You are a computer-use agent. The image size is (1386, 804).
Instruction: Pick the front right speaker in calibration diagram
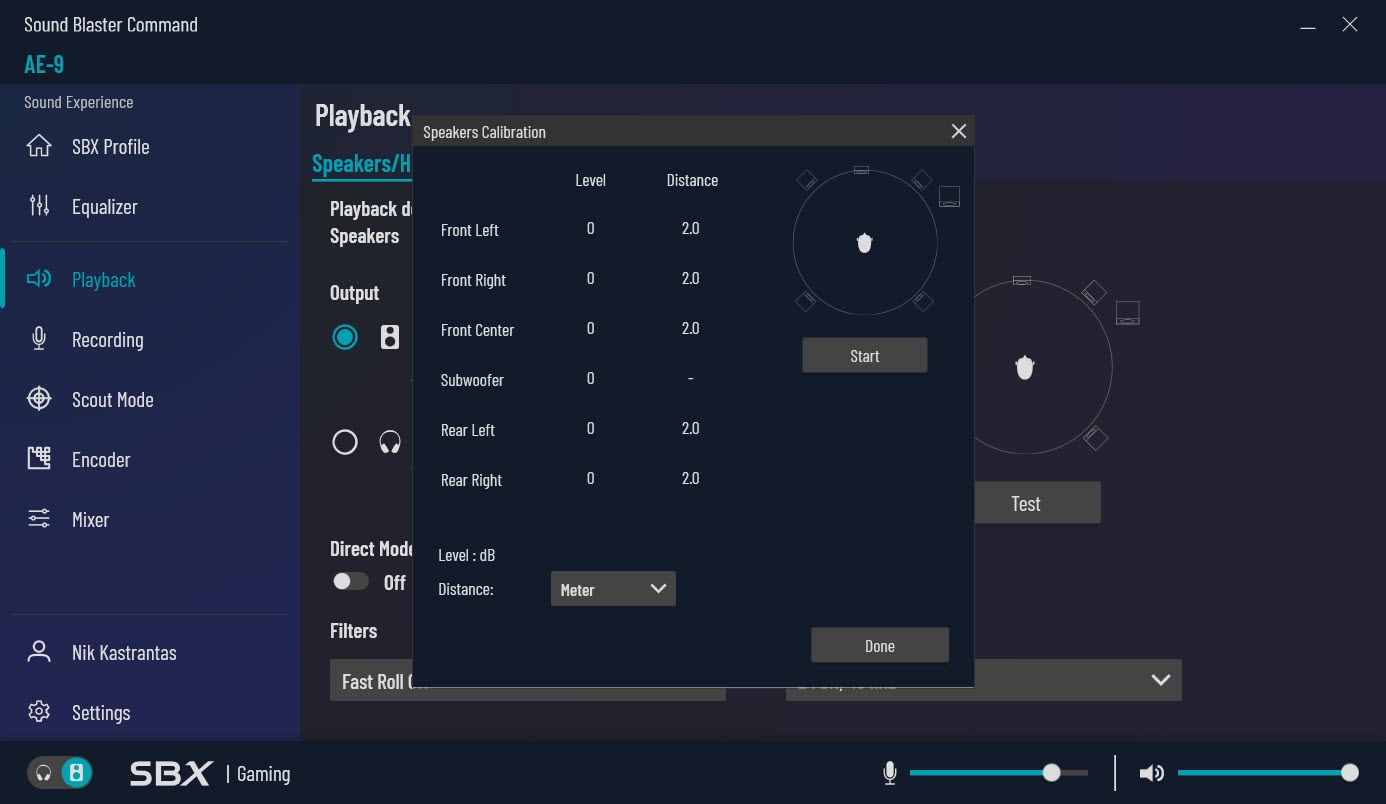tap(922, 180)
